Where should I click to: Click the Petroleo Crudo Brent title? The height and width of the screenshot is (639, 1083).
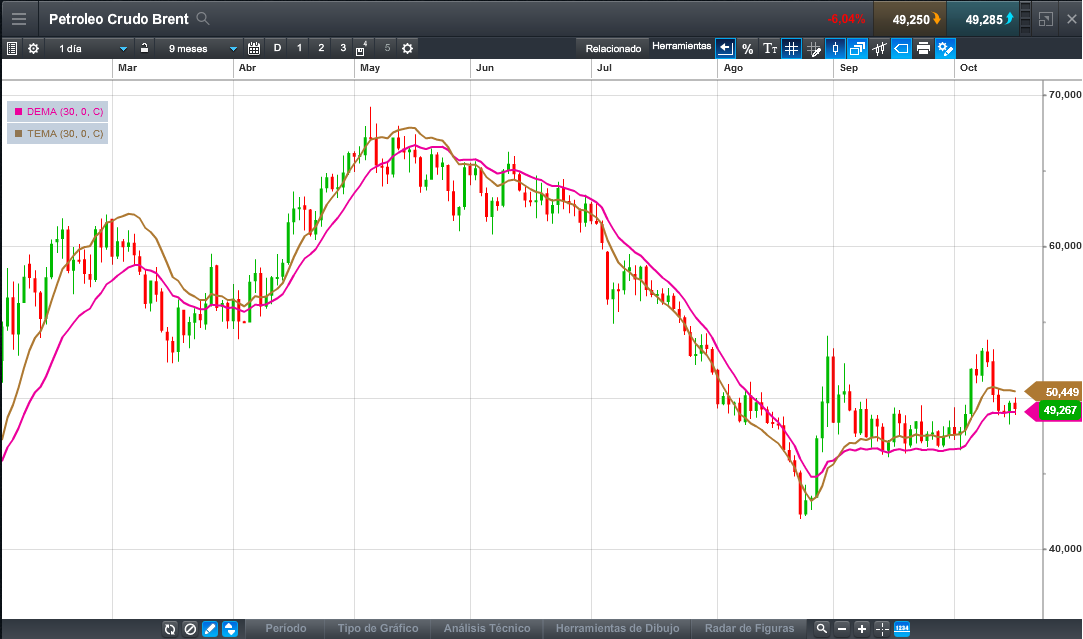(x=119, y=19)
